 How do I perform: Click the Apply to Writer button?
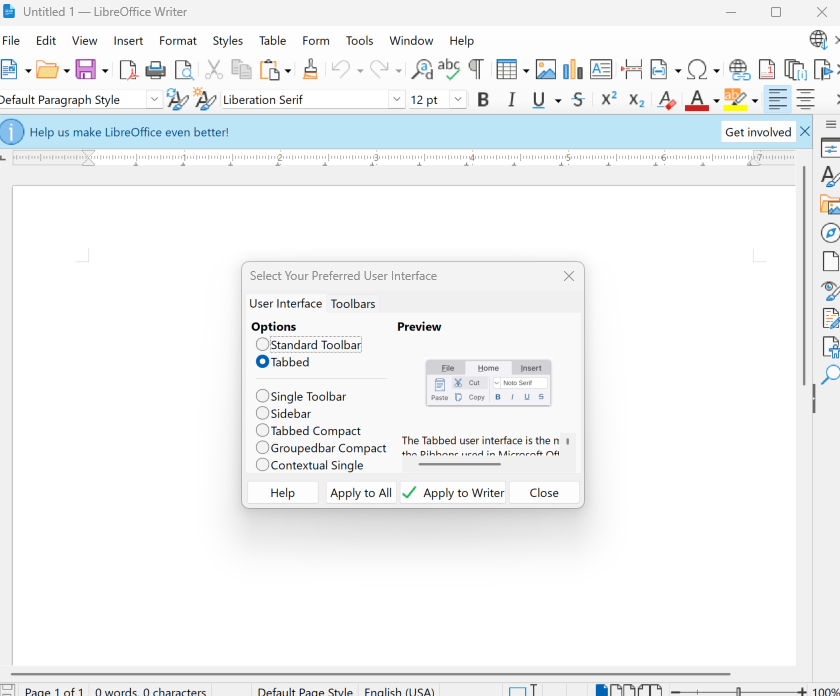click(x=453, y=492)
